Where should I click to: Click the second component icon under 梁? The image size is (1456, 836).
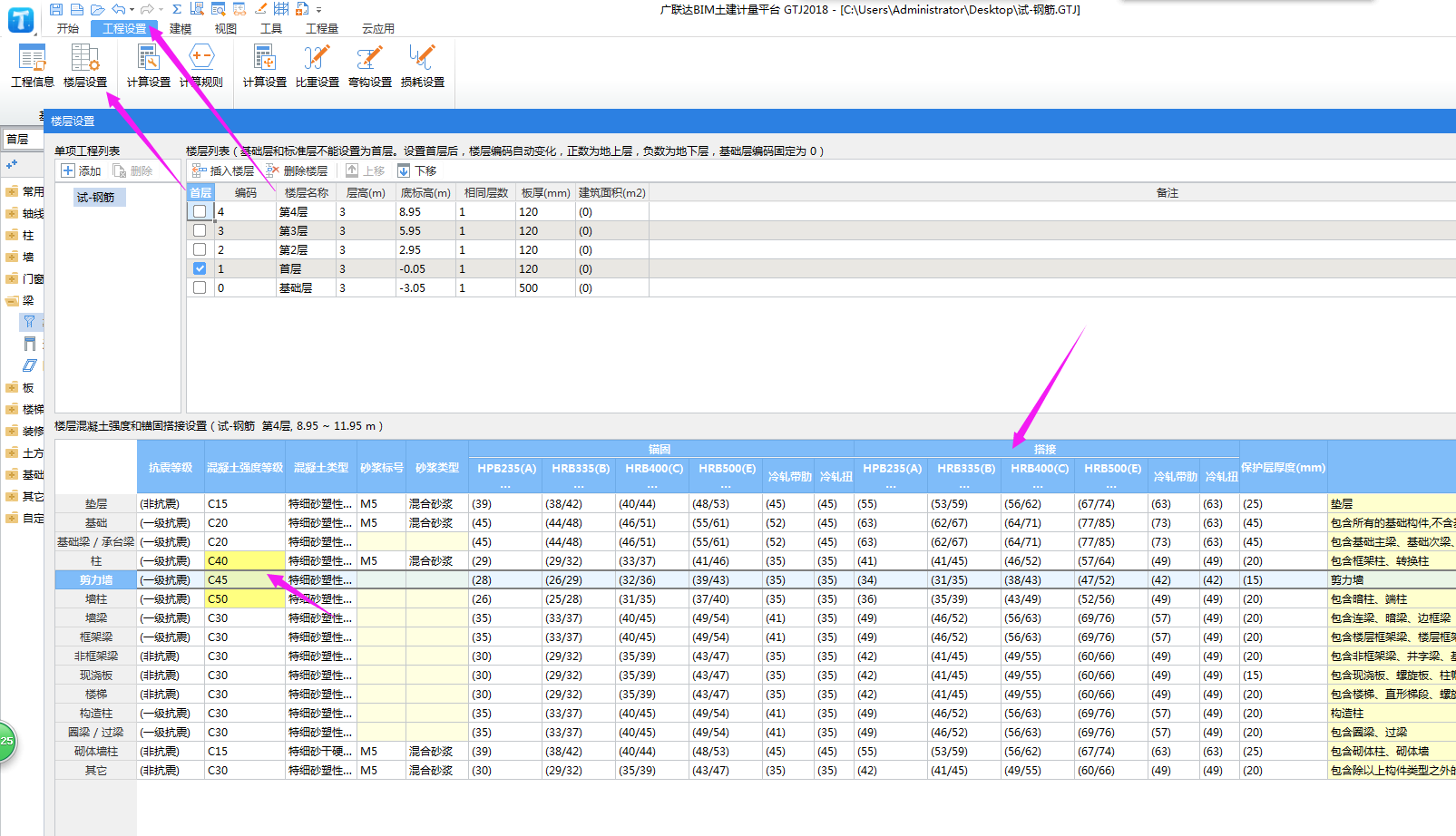tap(30, 344)
